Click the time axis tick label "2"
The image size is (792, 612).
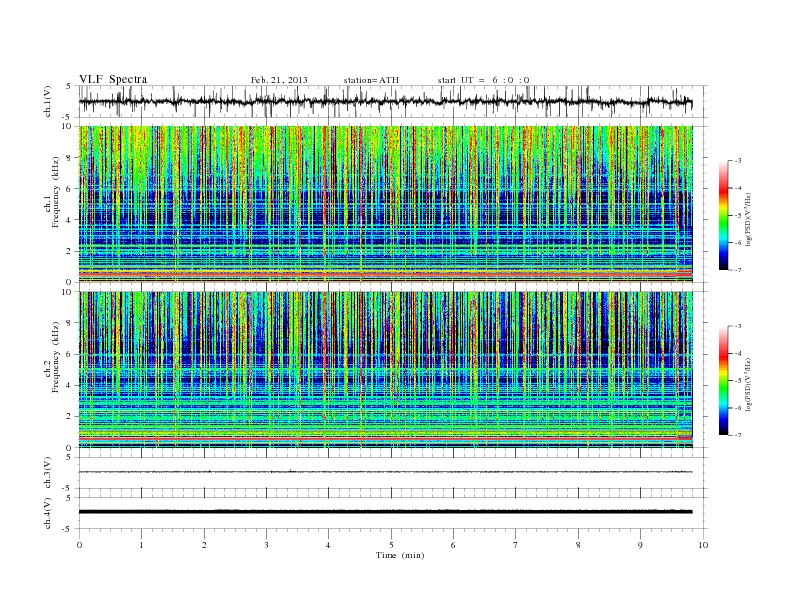coord(204,545)
